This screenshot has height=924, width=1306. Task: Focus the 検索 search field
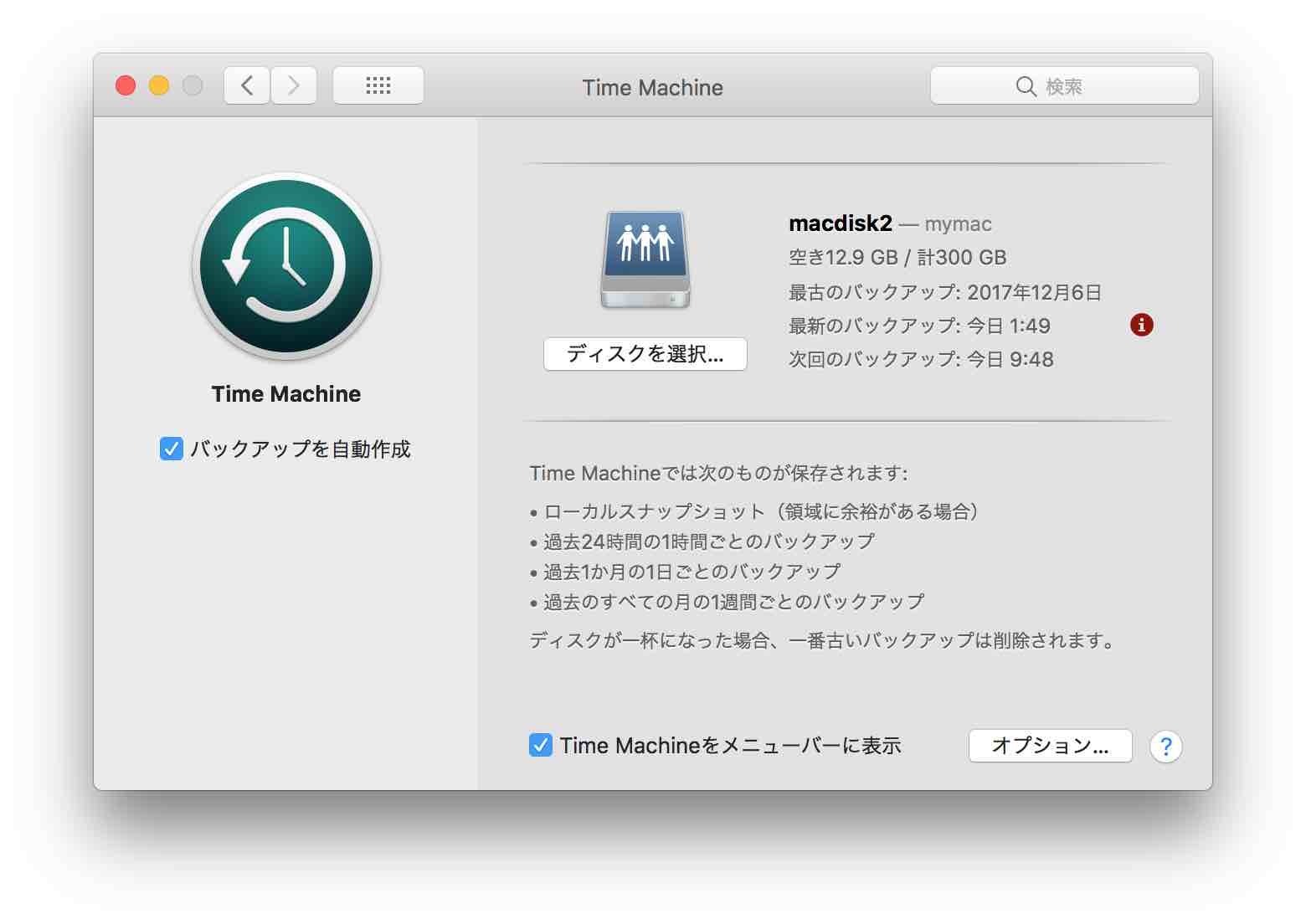point(1065,85)
